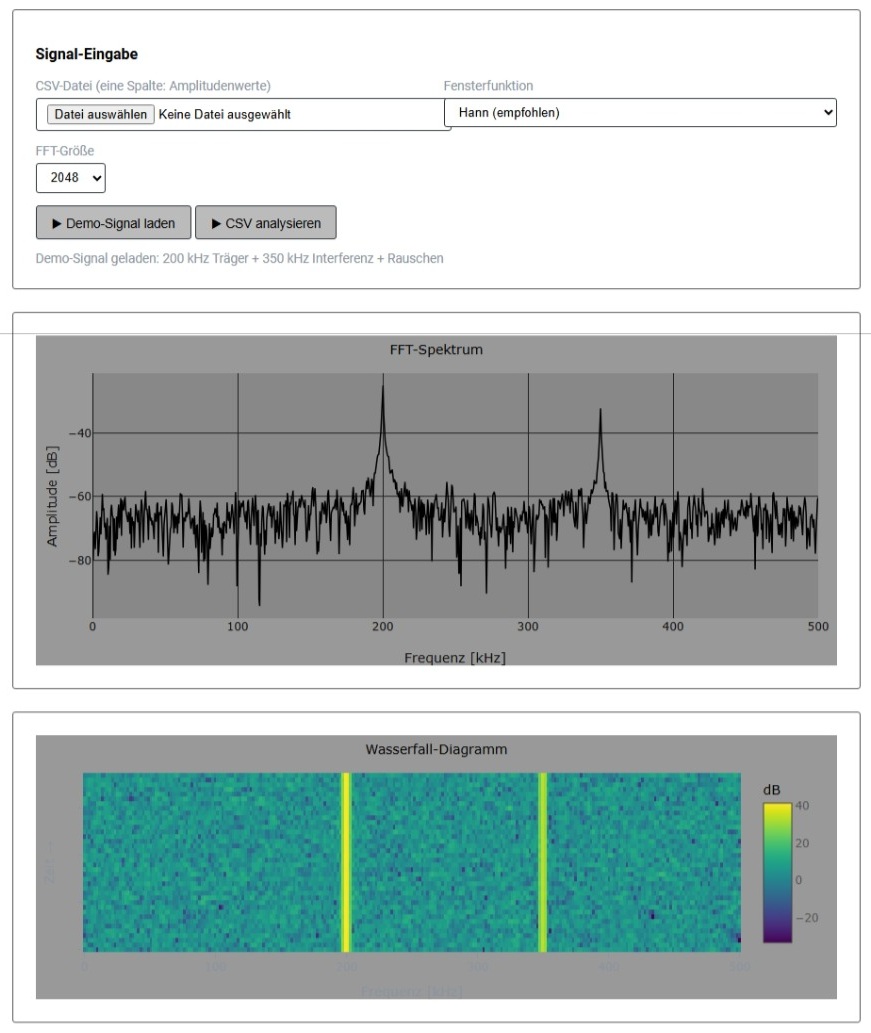Screen dimensions: 871x1033
Task: Click the CSV-Datei field label
Action: tap(153, 86)
